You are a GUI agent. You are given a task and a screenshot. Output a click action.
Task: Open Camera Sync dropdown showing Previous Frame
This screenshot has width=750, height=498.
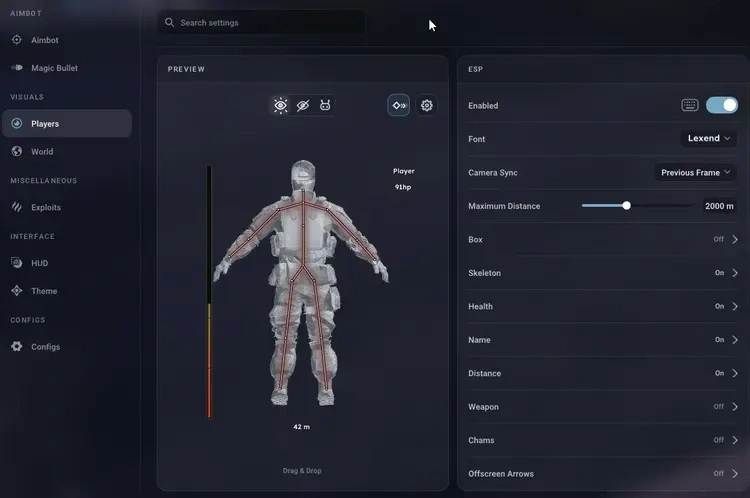[695, 172]
